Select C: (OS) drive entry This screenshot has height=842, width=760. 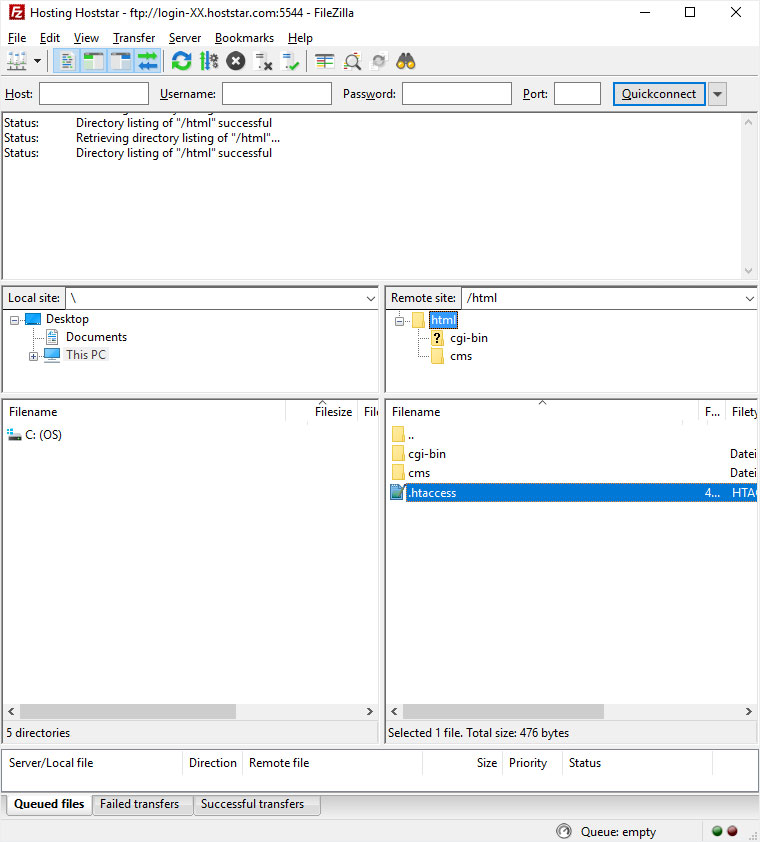click(x=44, y=435)
